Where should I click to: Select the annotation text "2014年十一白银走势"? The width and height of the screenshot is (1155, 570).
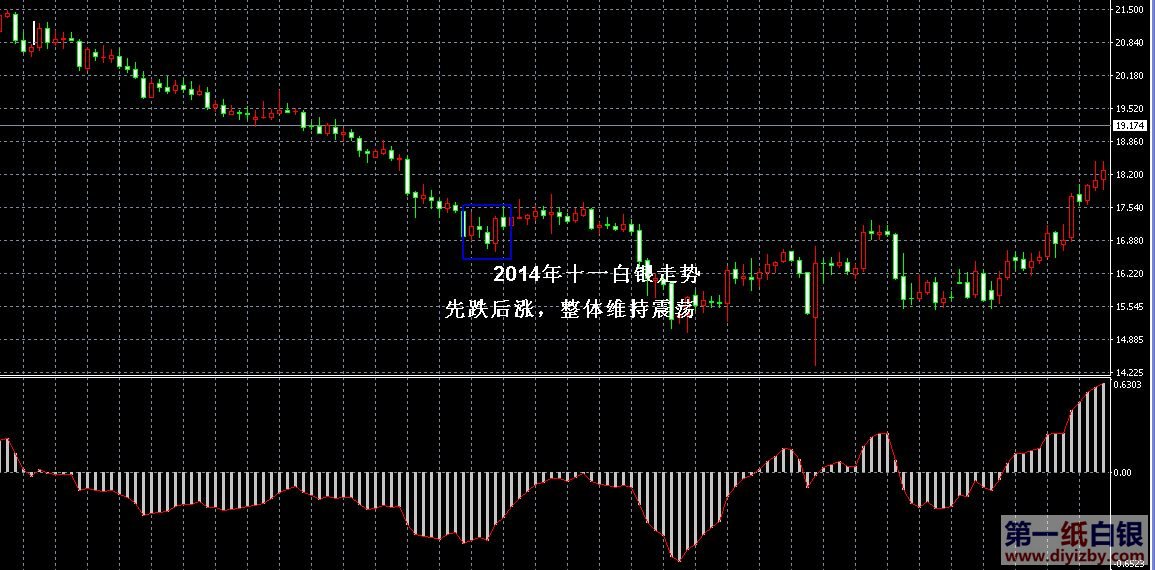[594, 274]
